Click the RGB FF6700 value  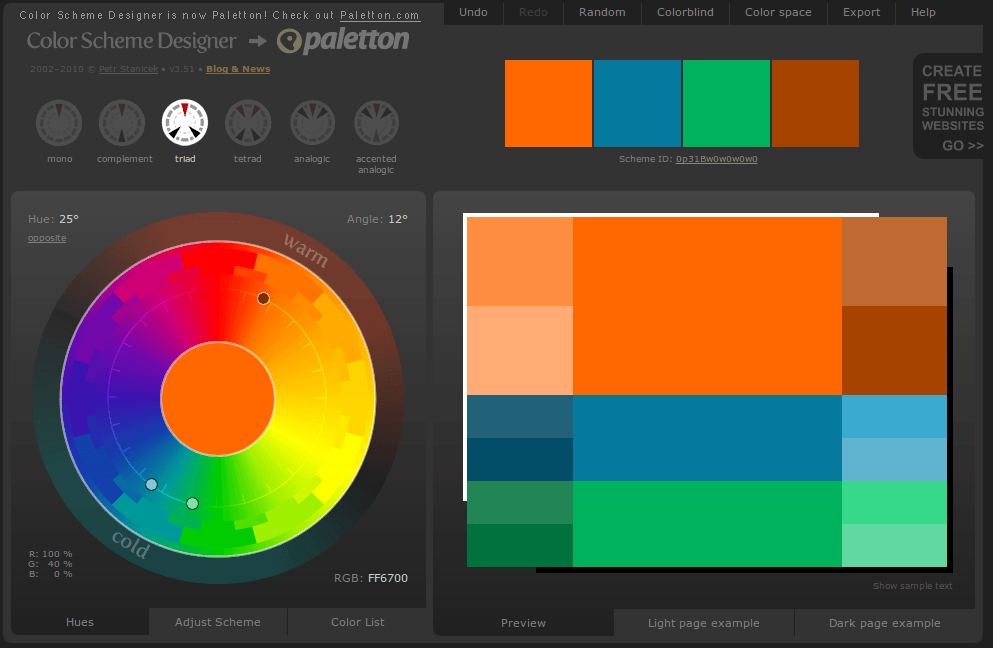point(388,578)
